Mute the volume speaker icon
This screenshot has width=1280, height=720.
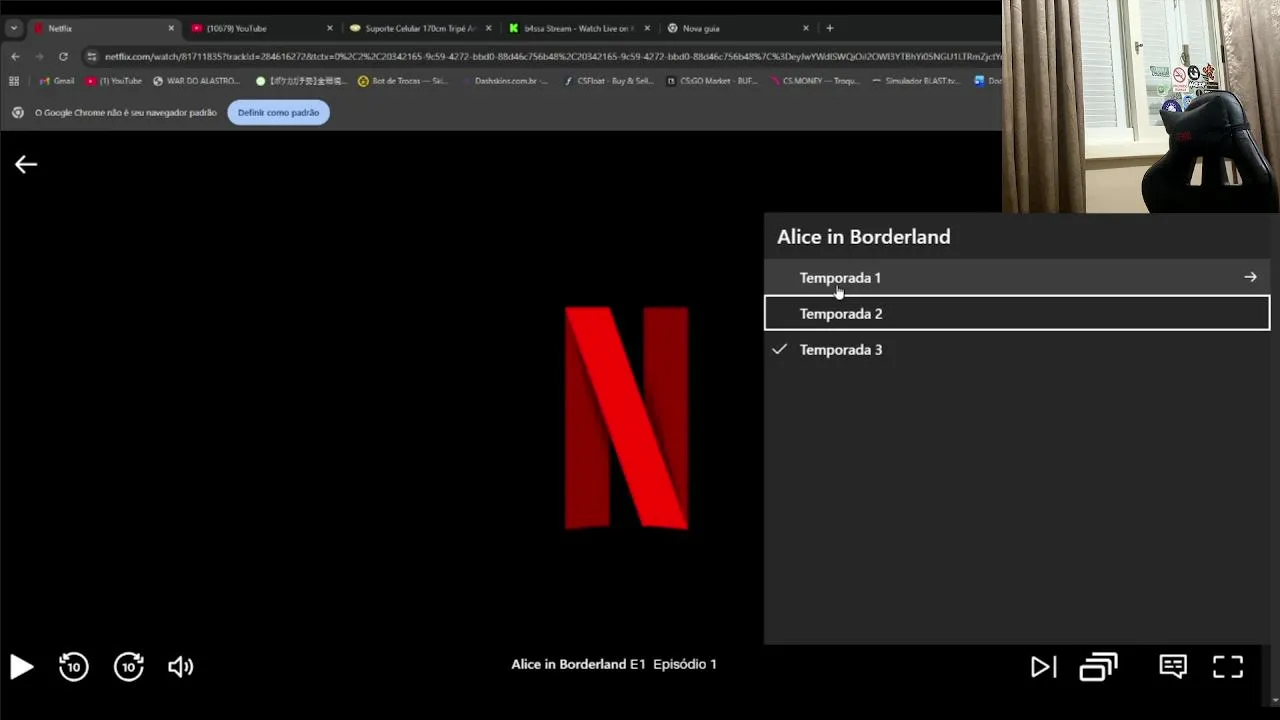(x=181, y=667)
